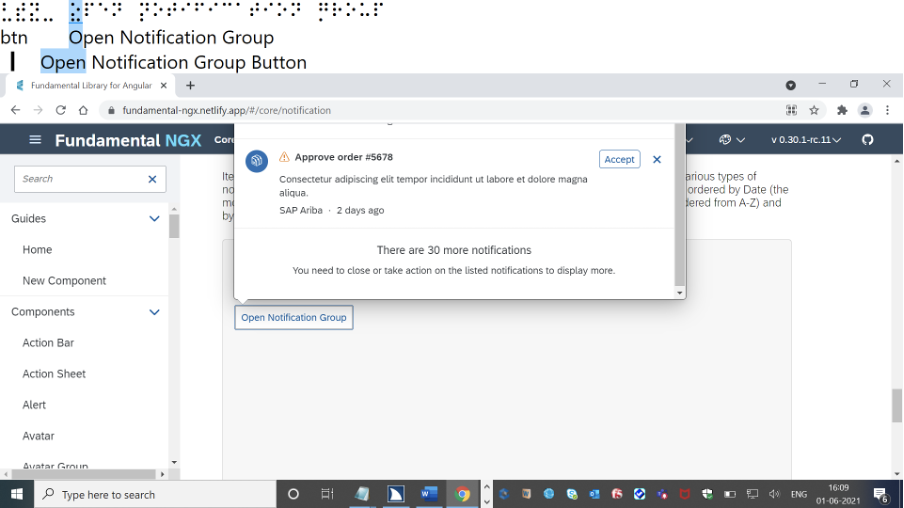Open the New Component guide
904x508 pixels.
[64, 281]
